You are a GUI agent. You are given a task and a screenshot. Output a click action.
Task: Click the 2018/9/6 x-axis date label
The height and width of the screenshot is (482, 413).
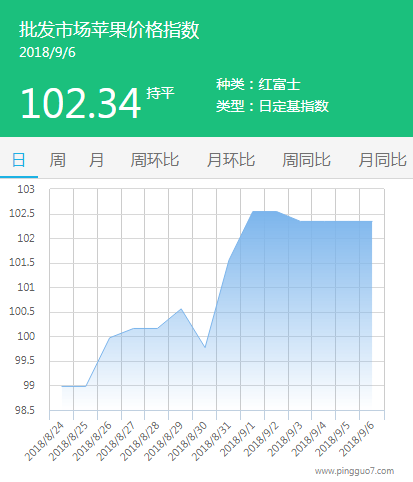point(357,439)
